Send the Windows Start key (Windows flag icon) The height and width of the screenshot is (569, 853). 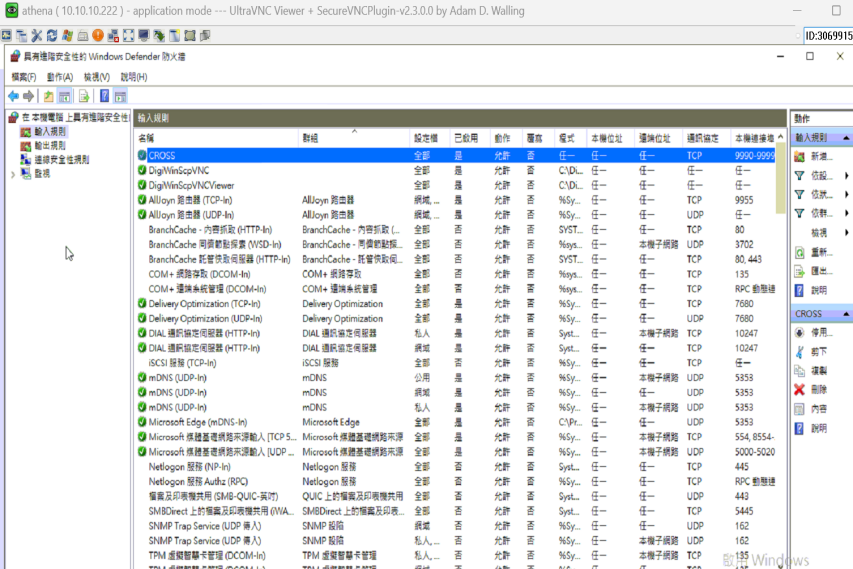tap(67, 36)
